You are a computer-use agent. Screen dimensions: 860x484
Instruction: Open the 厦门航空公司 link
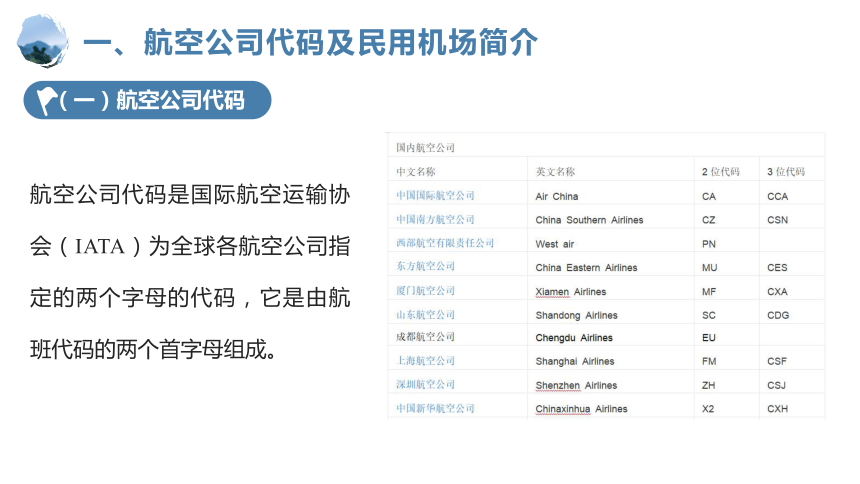click(x=425, y=291)
